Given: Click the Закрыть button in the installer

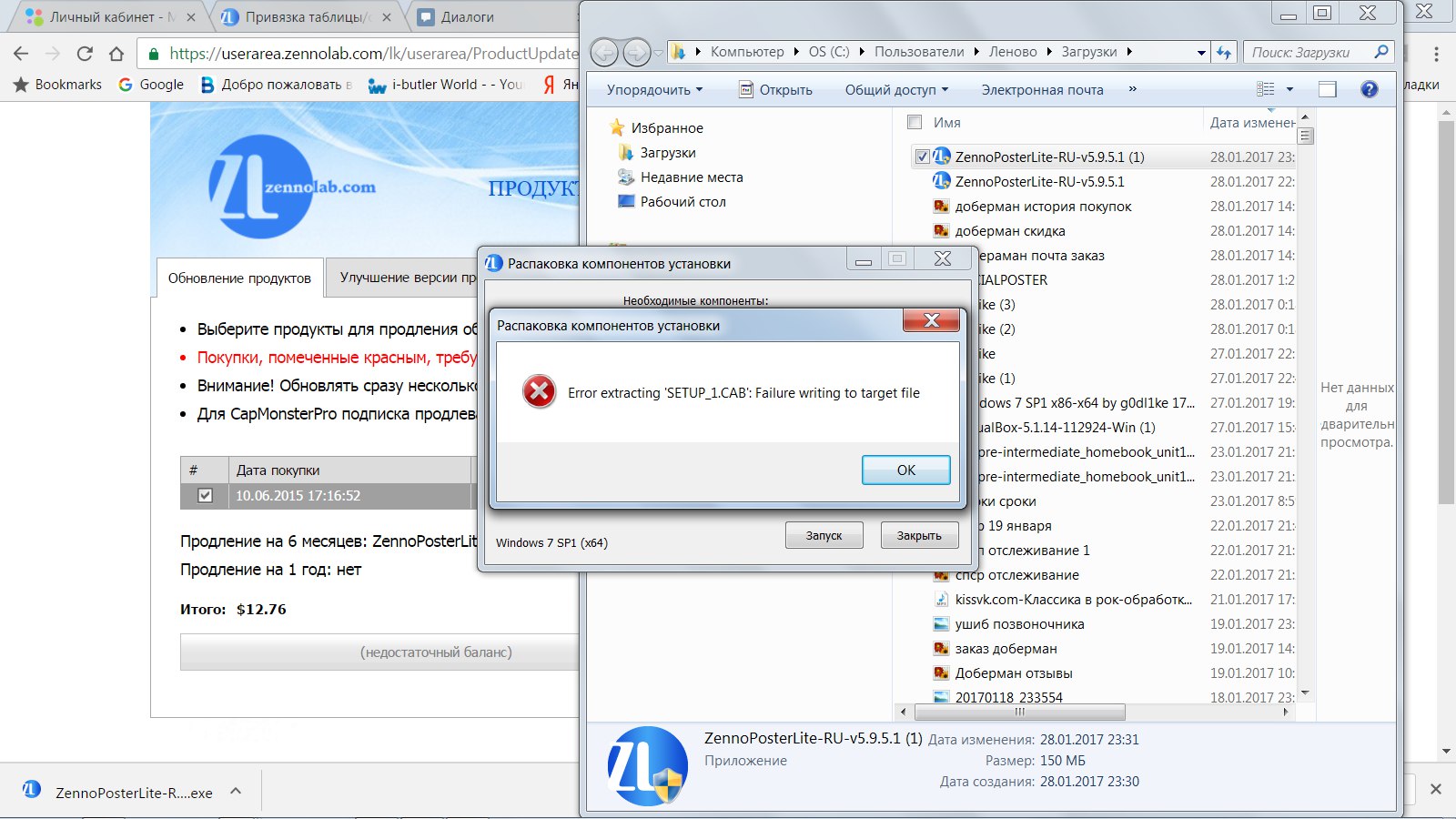Looking at the screenshot, I should (x=919, y=535).
